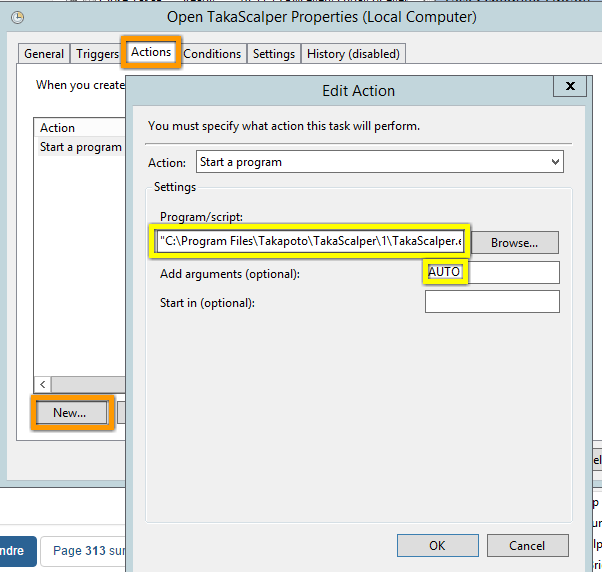Click the New... button for actions
This screenshot has width=602, height=572.
pyautogui.click(x=69, y=412)
